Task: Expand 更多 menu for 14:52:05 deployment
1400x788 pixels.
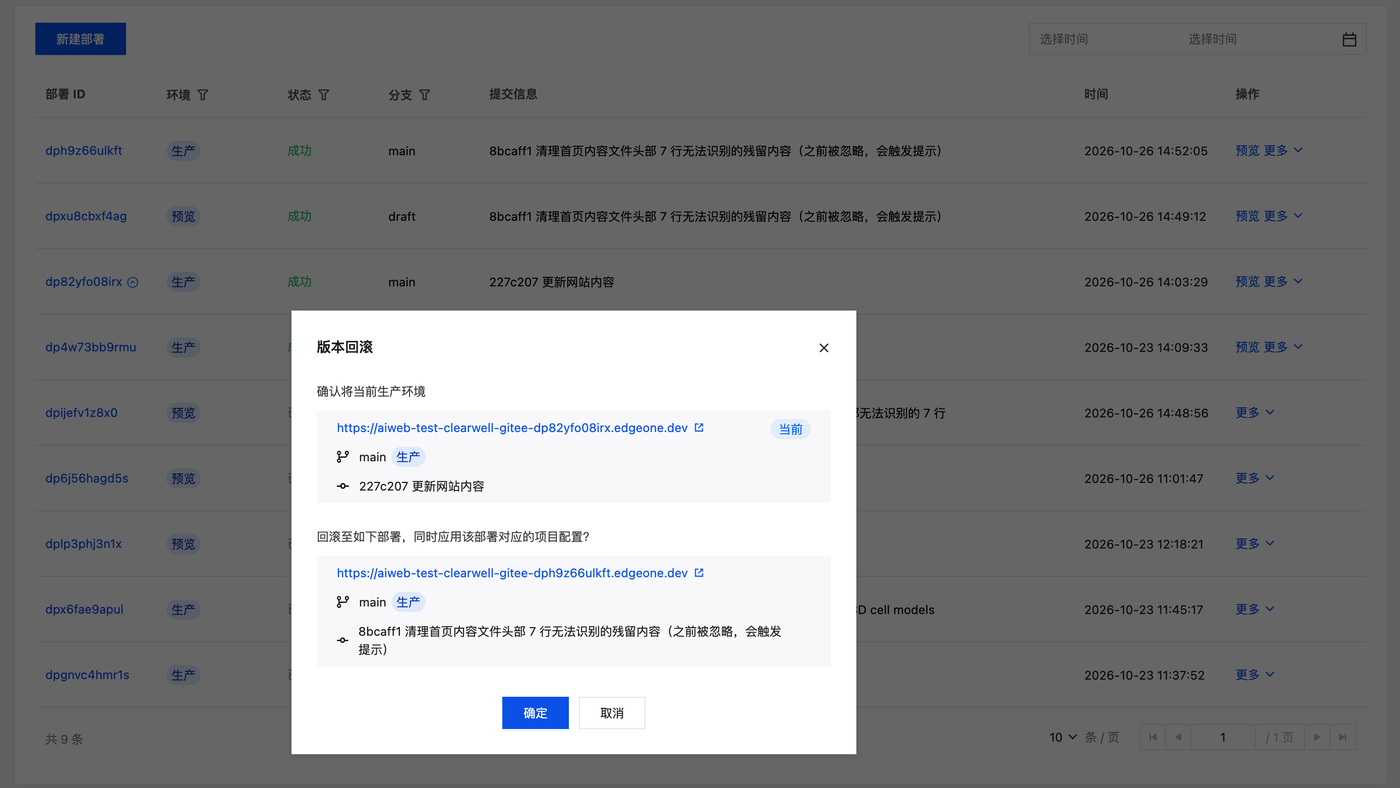Action: [1283, 151]
